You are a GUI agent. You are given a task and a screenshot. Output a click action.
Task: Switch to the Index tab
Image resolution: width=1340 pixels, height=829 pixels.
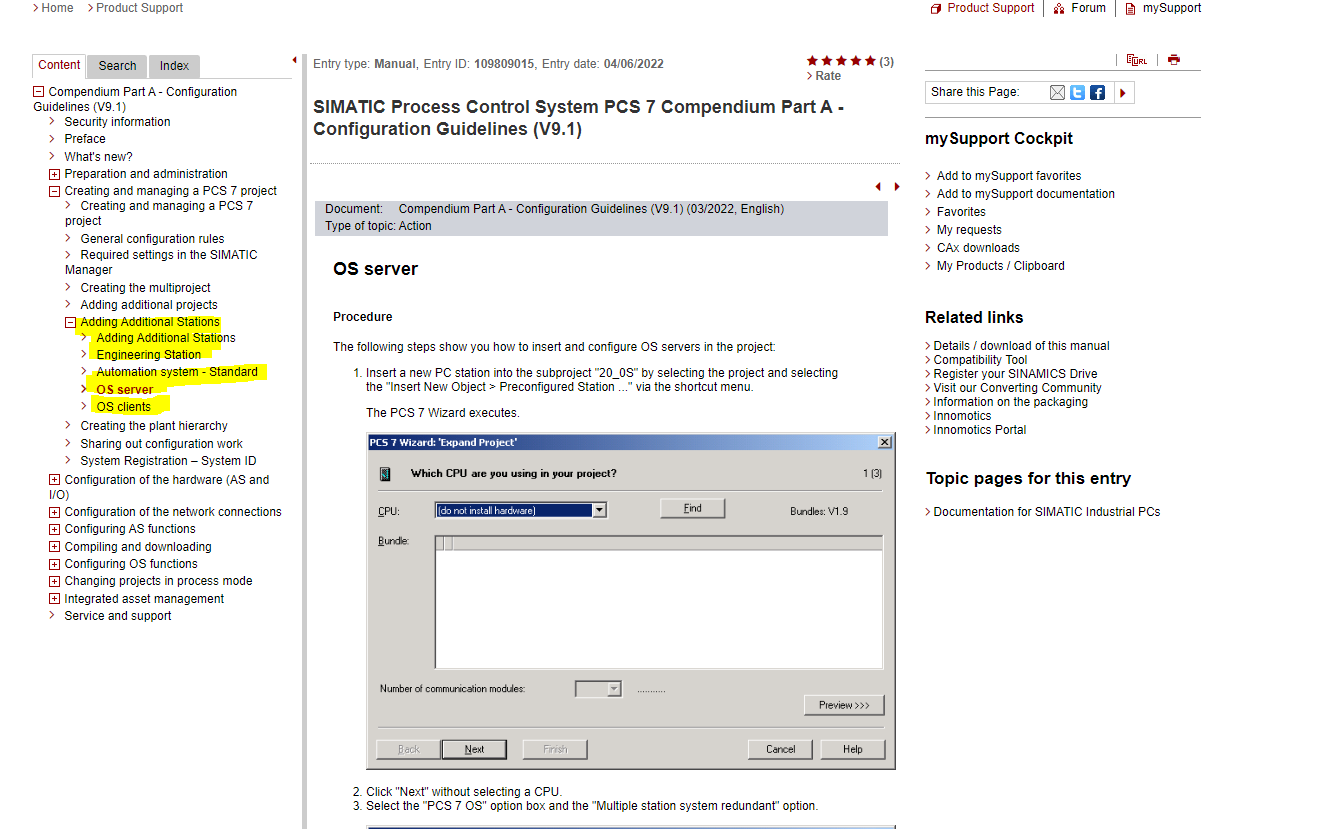point(174,67)
